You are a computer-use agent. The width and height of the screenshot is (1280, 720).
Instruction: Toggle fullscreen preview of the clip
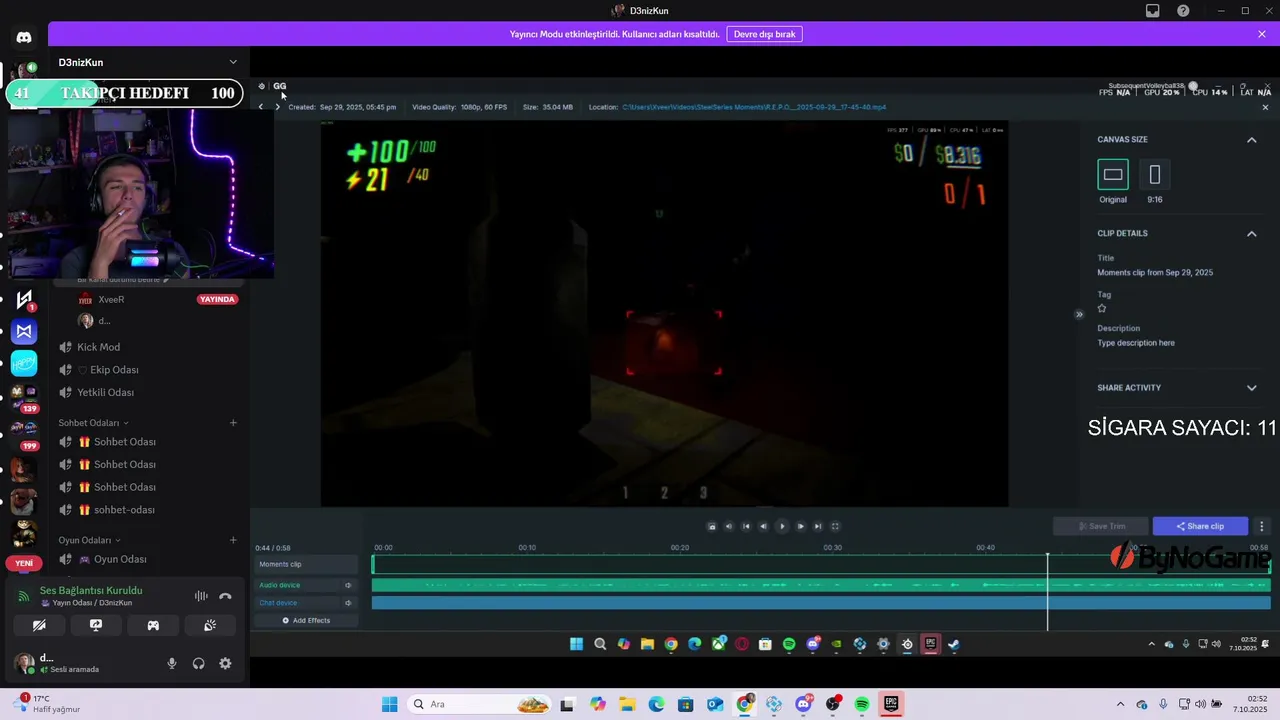[x=835, y=526]
